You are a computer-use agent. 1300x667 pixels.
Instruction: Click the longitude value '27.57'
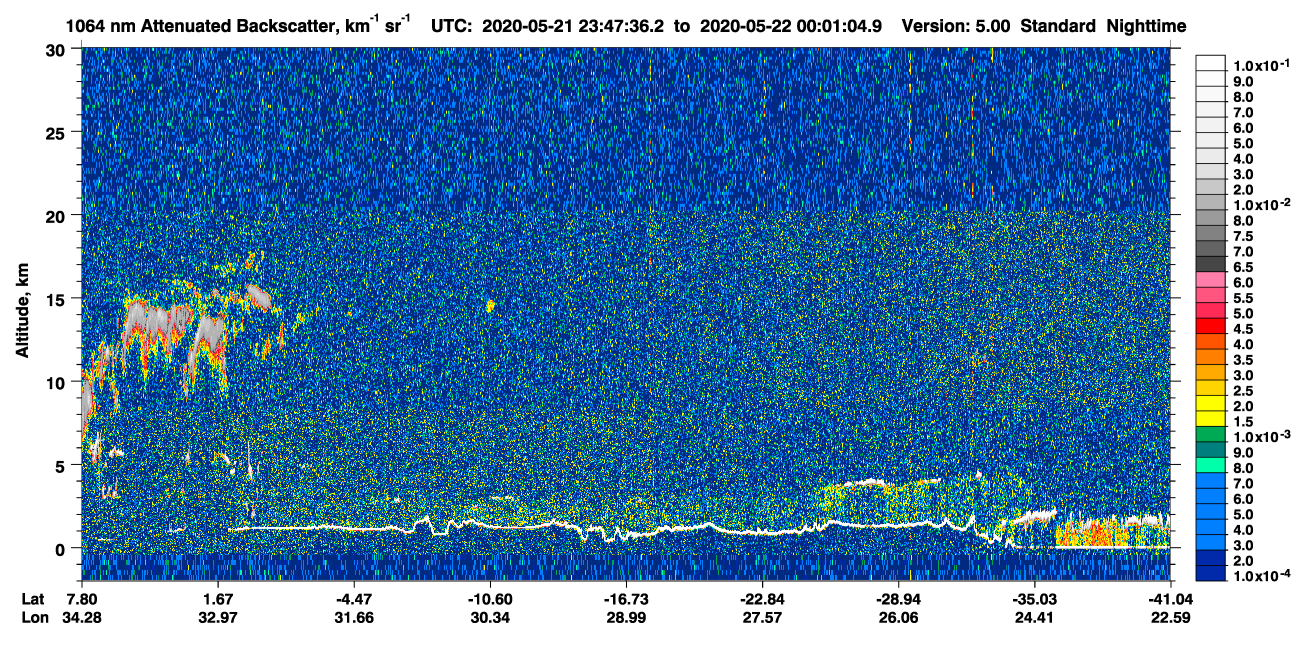point(763,616)
